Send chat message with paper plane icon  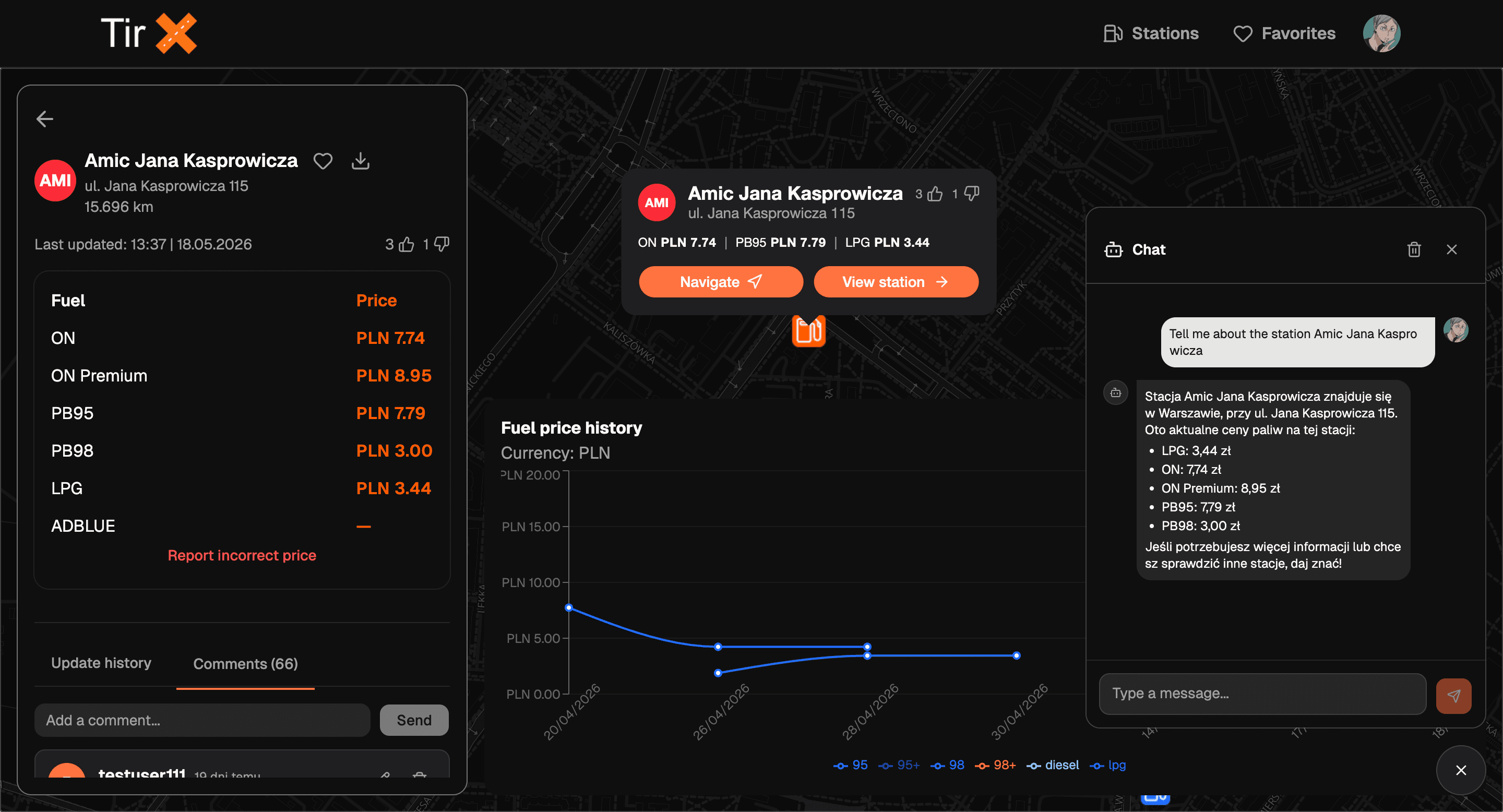point(1453,695)
